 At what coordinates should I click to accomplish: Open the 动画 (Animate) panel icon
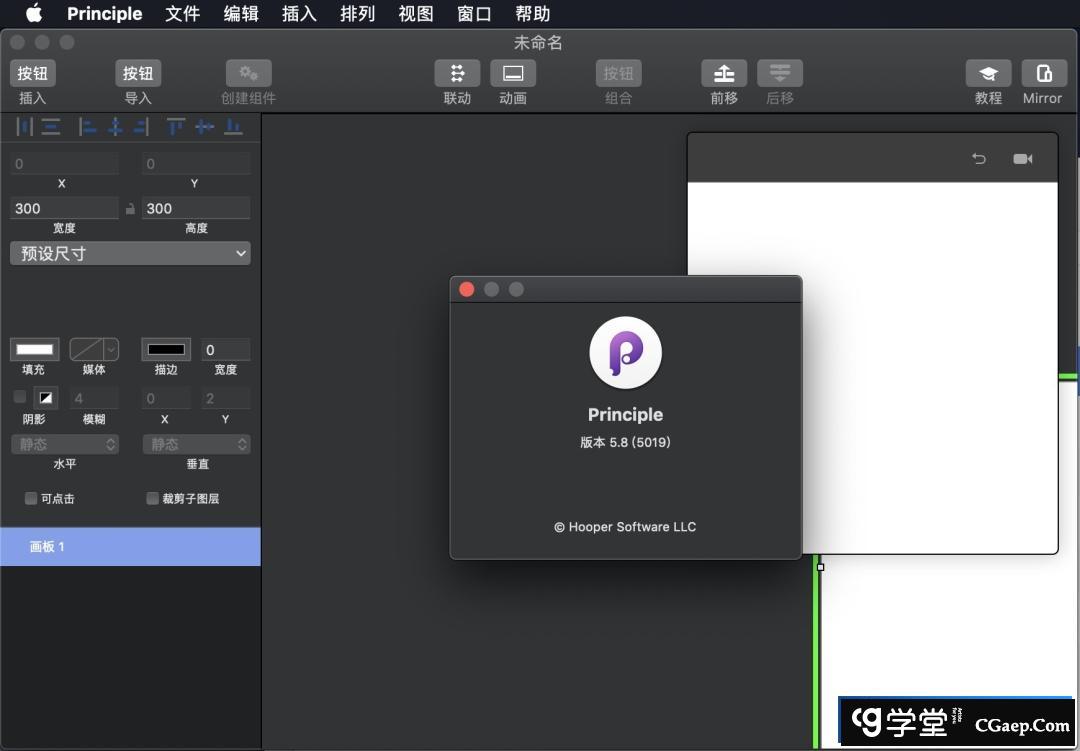513,73
